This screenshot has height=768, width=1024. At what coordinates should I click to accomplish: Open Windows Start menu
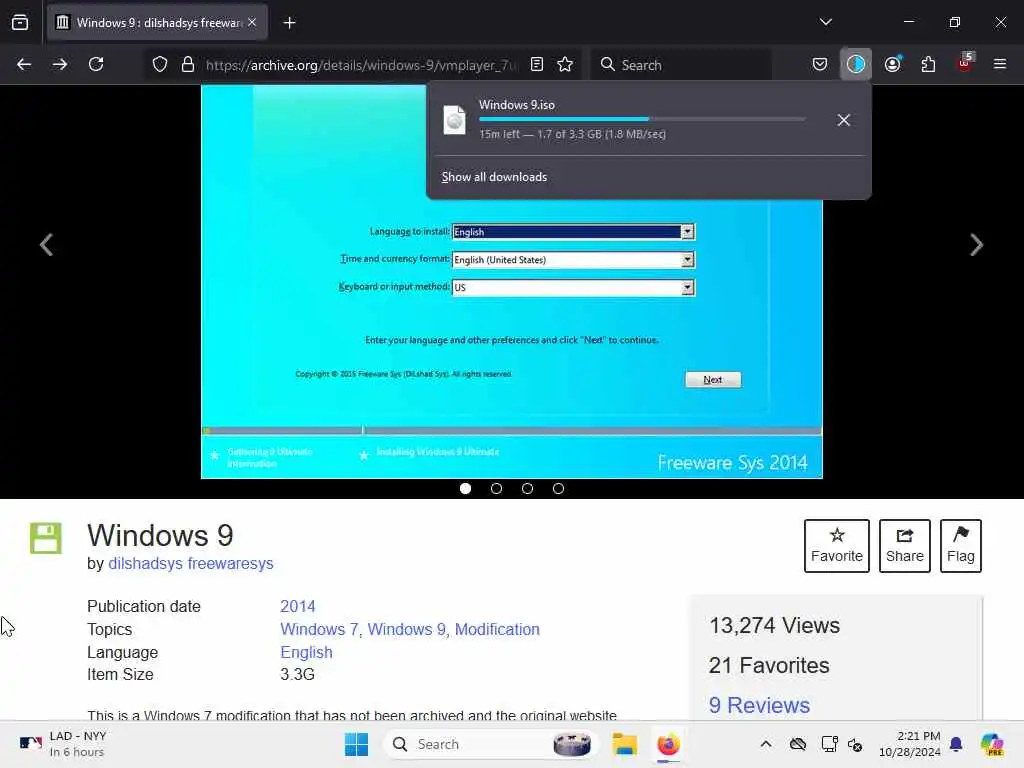point(357,744)
